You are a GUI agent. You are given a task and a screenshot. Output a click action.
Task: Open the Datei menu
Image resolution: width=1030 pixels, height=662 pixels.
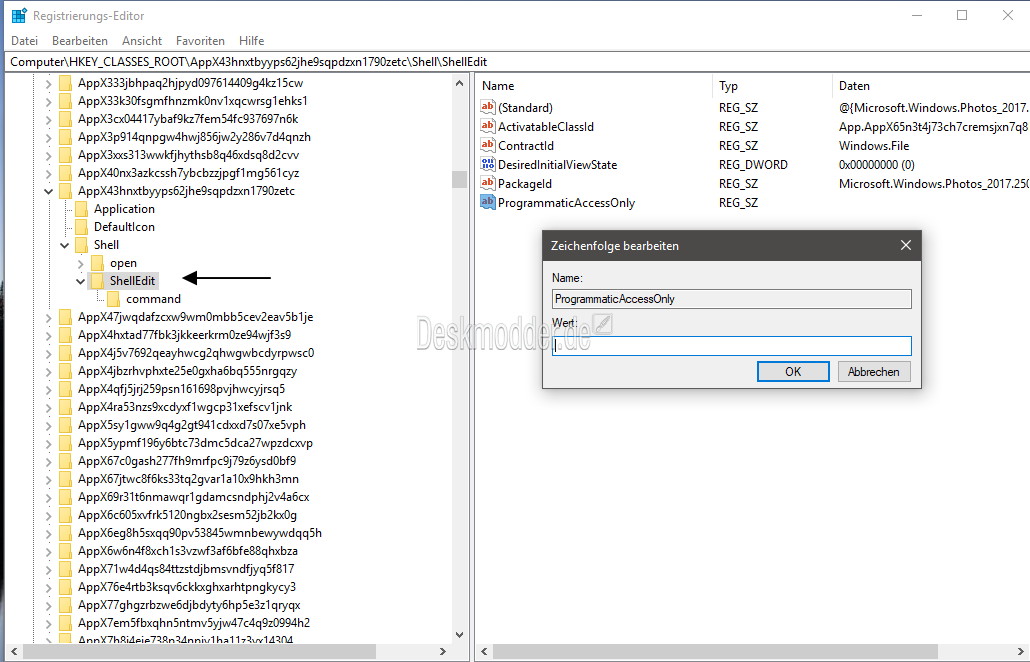click(x=24, y=41)
